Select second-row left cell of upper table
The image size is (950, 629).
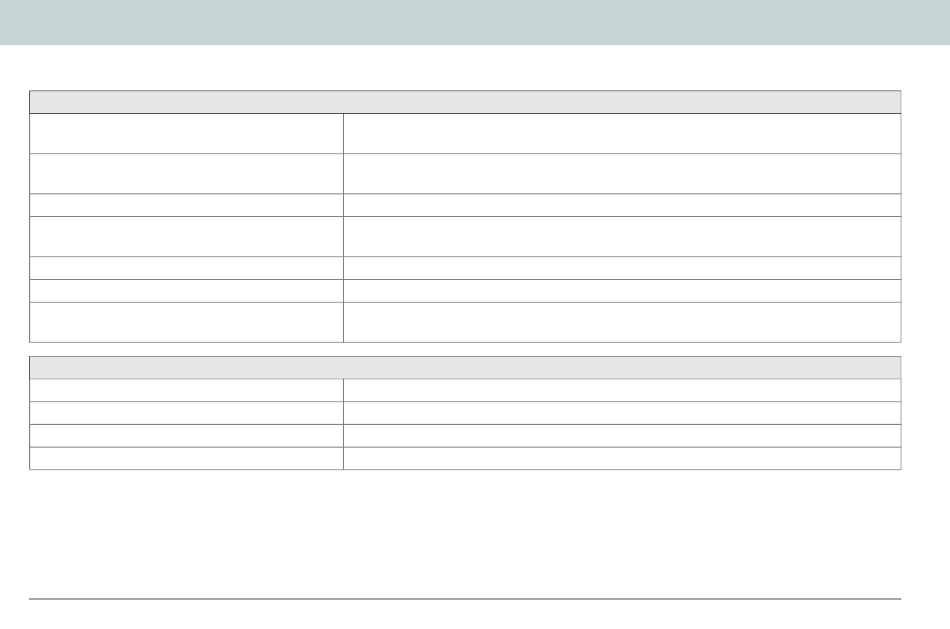[x=187, y=173]
